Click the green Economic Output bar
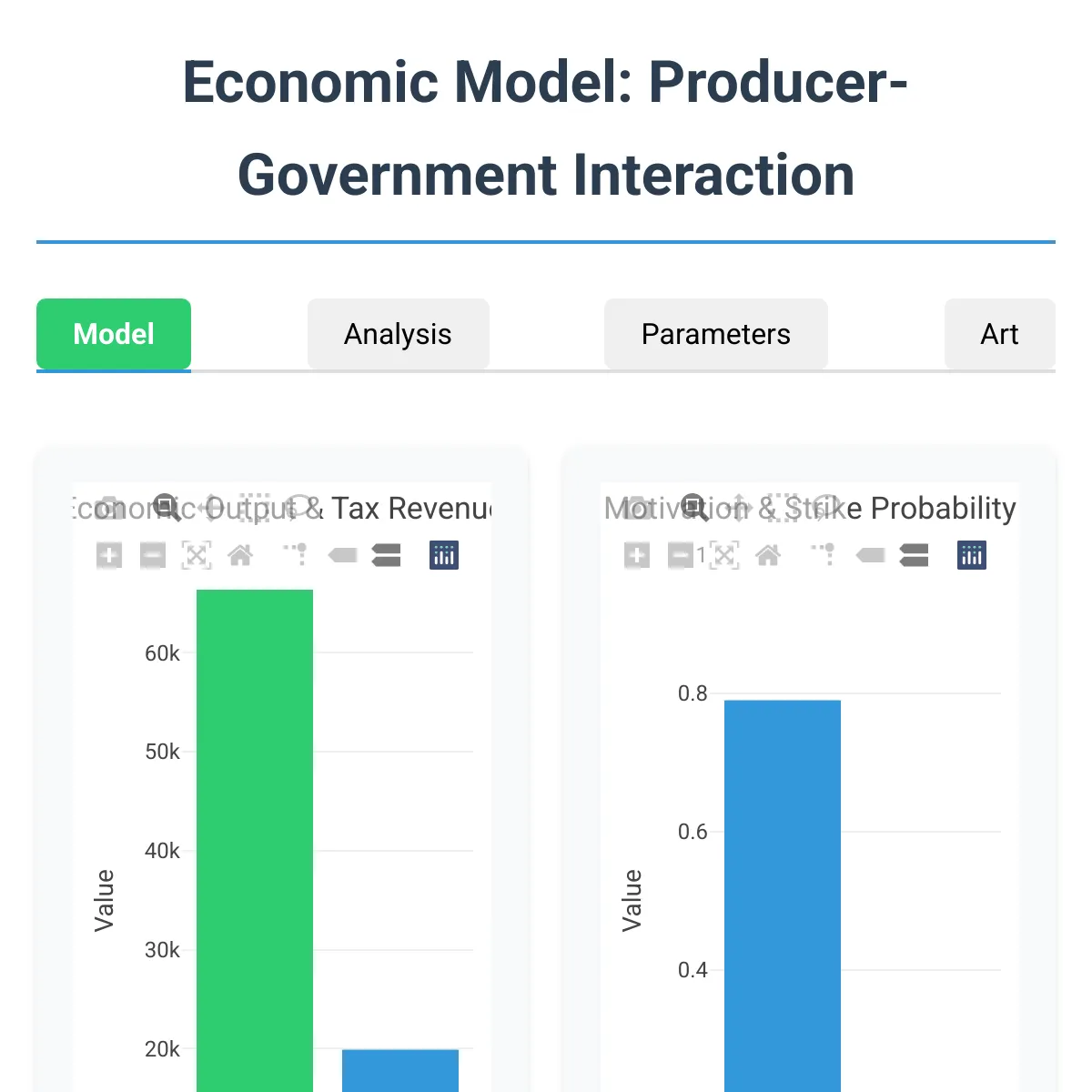The width and height of the screenshot is (1092, 1092). (255, 819)
